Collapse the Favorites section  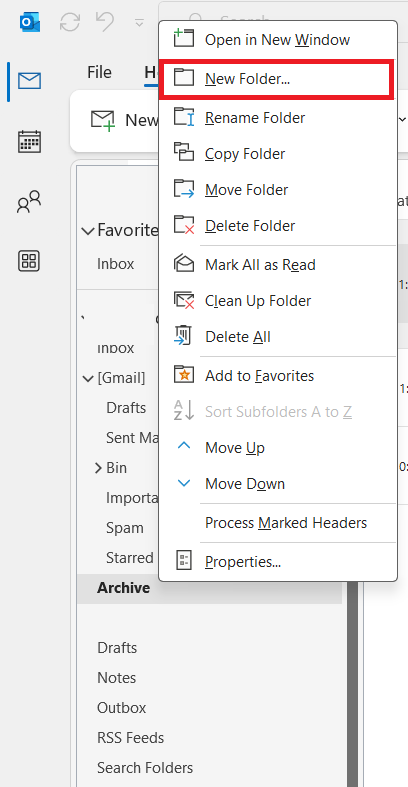click(x=88, y=231)
